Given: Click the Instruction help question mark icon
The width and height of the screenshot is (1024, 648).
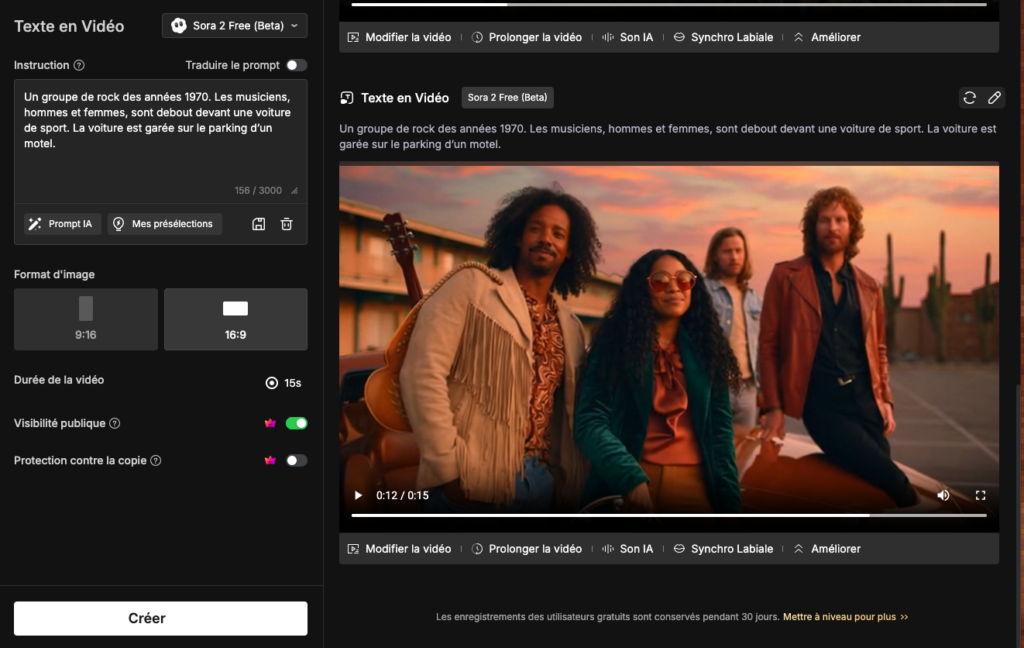Looking at the screenshot, I should pyautogui.click(x=79, y=65).
